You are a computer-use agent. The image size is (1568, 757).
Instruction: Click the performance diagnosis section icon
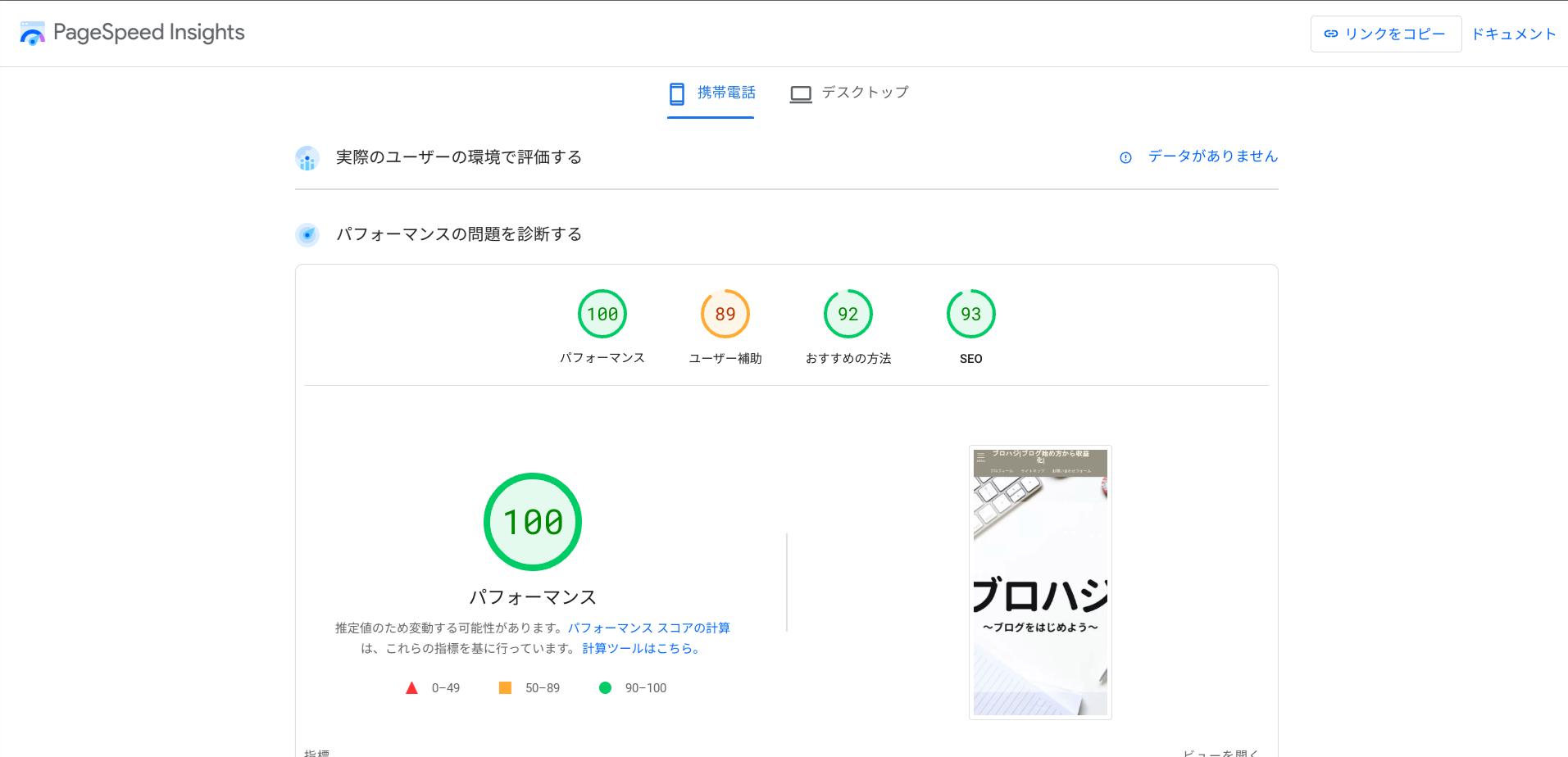click(307, 235)
